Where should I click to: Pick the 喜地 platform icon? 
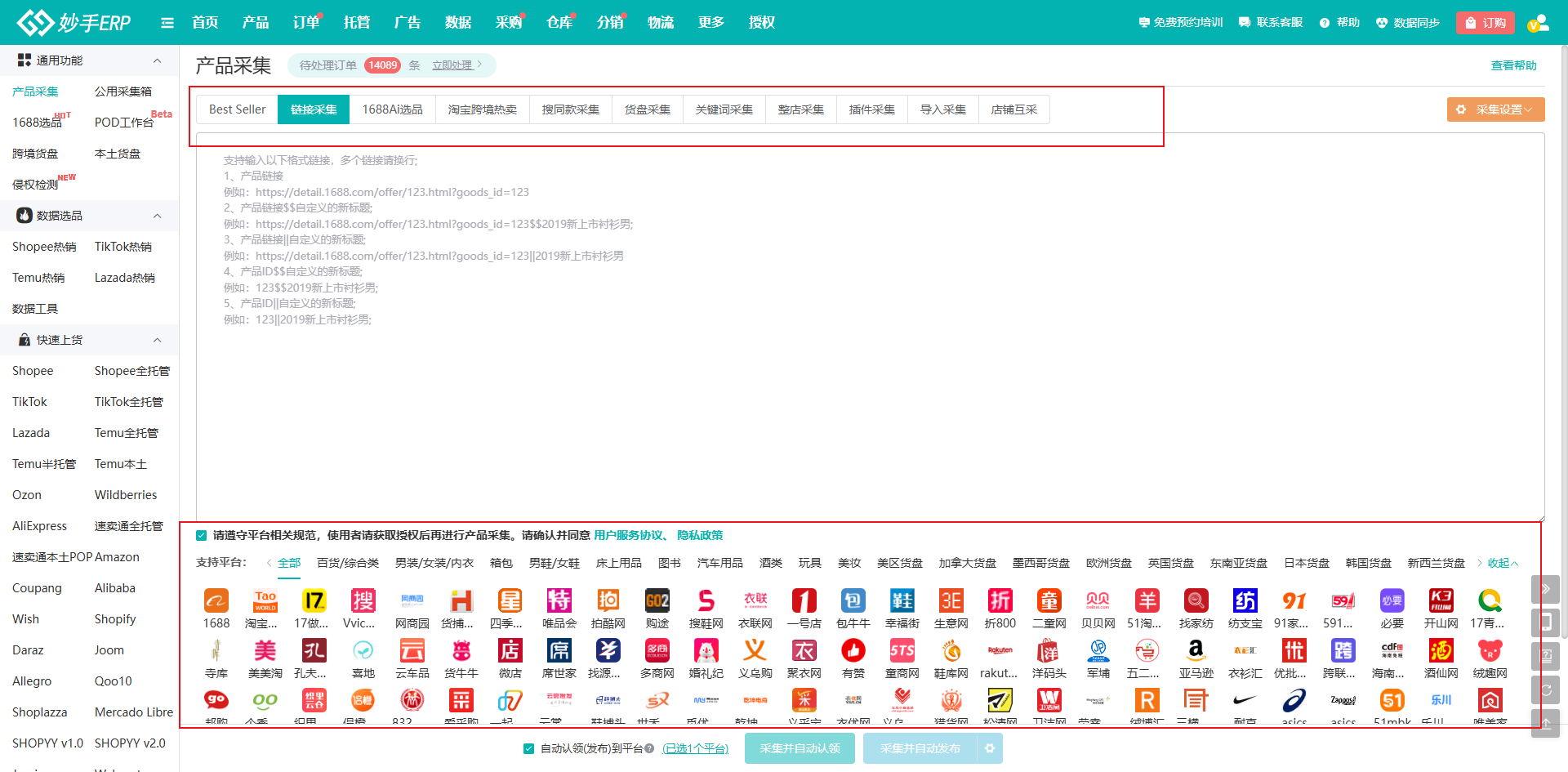(x=363, y=651)
